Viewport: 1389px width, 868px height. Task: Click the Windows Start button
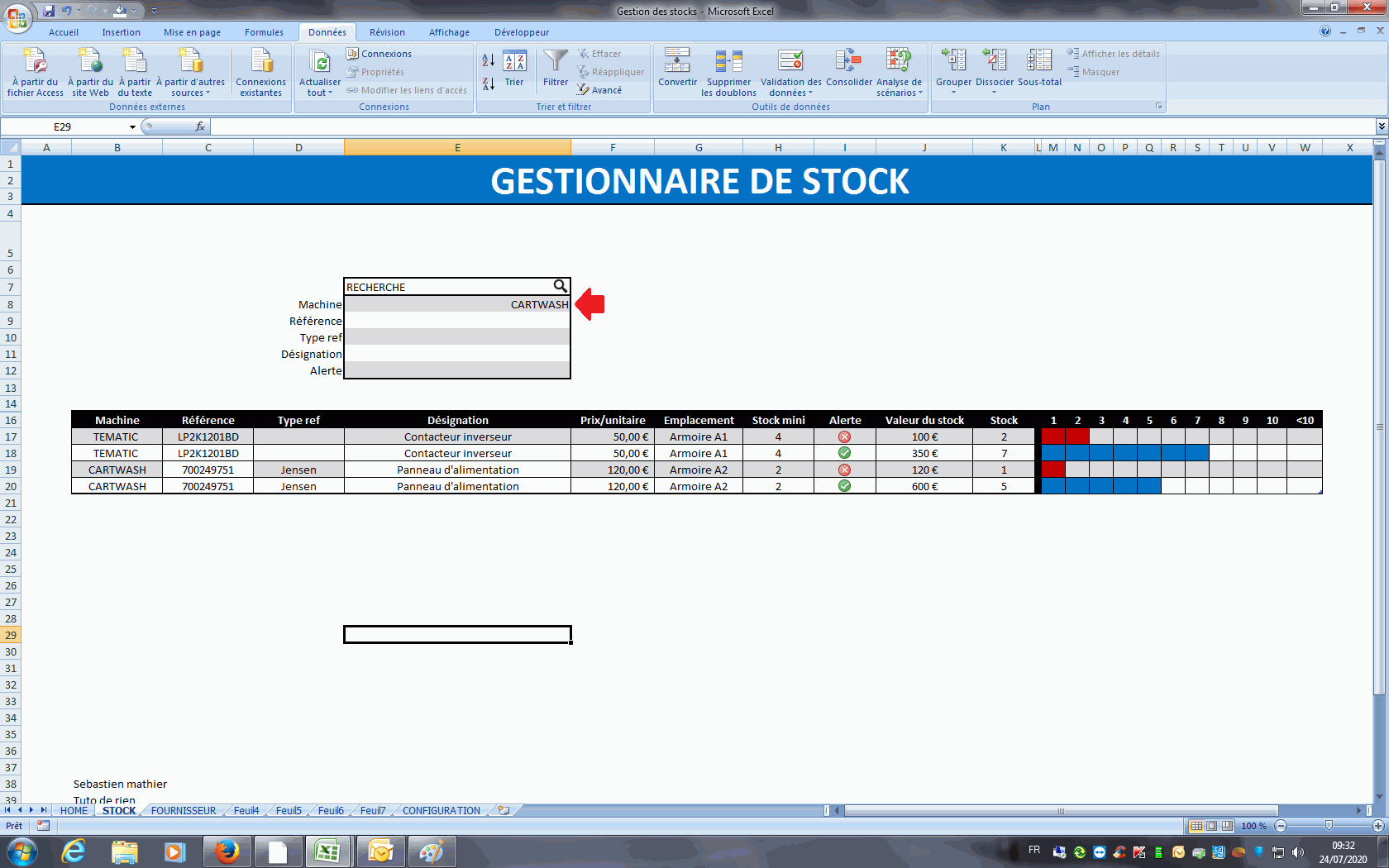pos(21,851)
